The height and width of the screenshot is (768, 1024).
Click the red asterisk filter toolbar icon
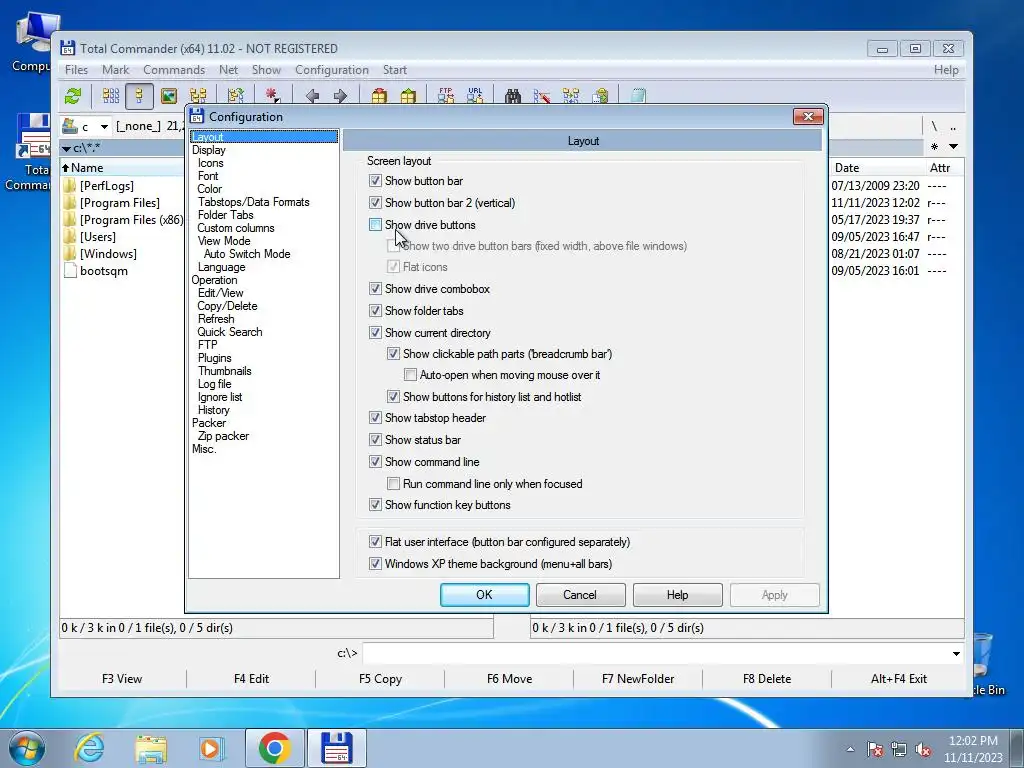pos(272,96)
